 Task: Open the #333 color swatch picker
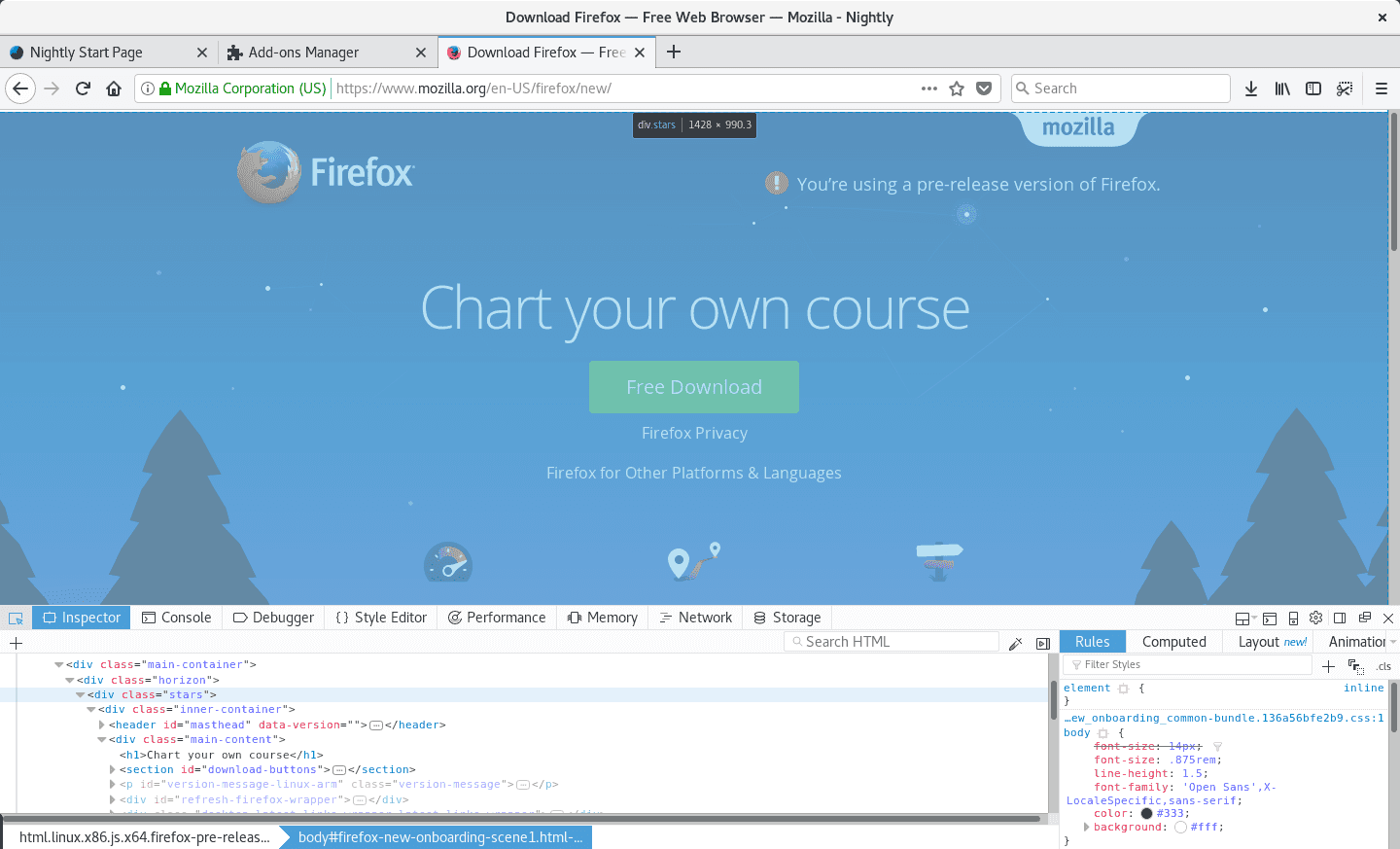(x=1146, y=814)
